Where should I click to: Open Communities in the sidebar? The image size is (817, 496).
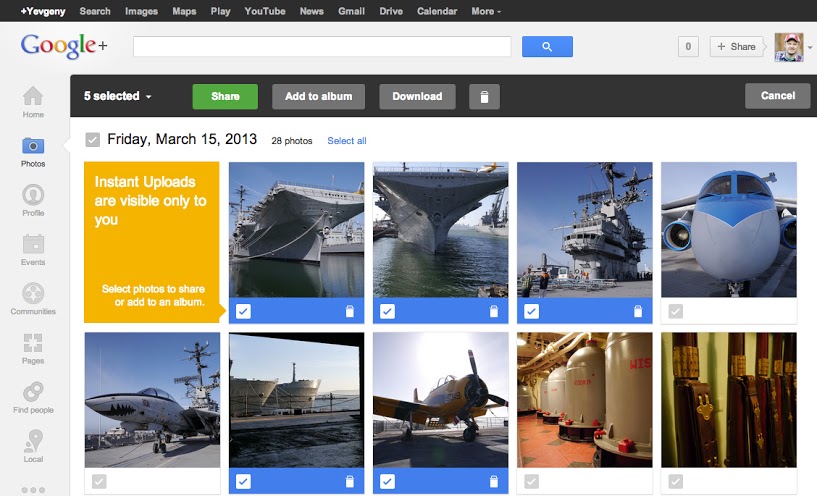(x=33, y=298)
